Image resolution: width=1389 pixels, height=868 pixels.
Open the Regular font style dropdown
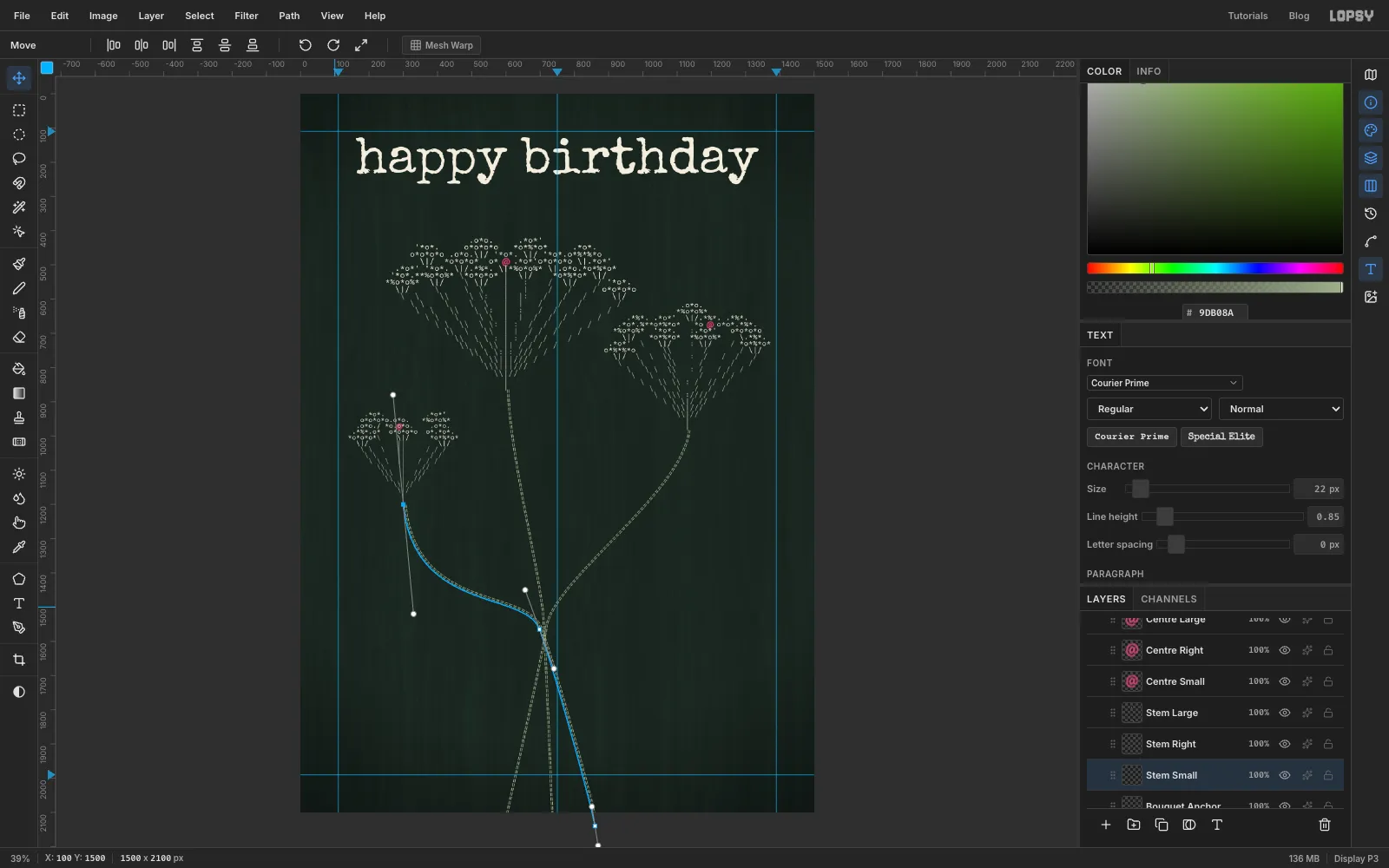click(x=1149, y=409)
